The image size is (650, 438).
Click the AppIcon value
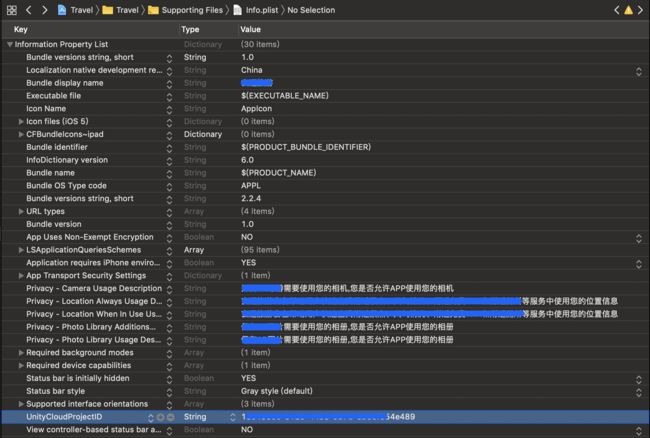coord(257,109)
